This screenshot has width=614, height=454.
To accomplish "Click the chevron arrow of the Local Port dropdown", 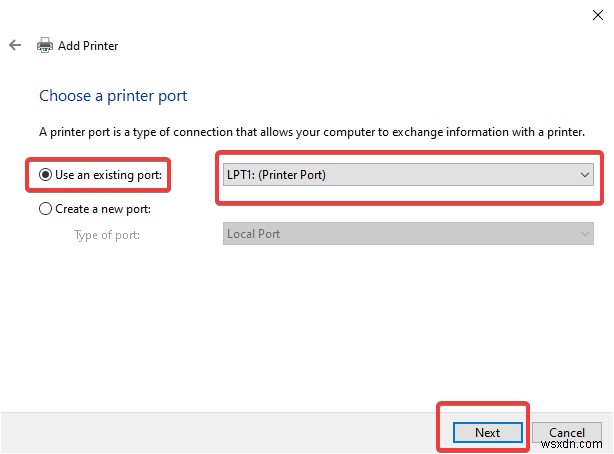I will 585,234.
